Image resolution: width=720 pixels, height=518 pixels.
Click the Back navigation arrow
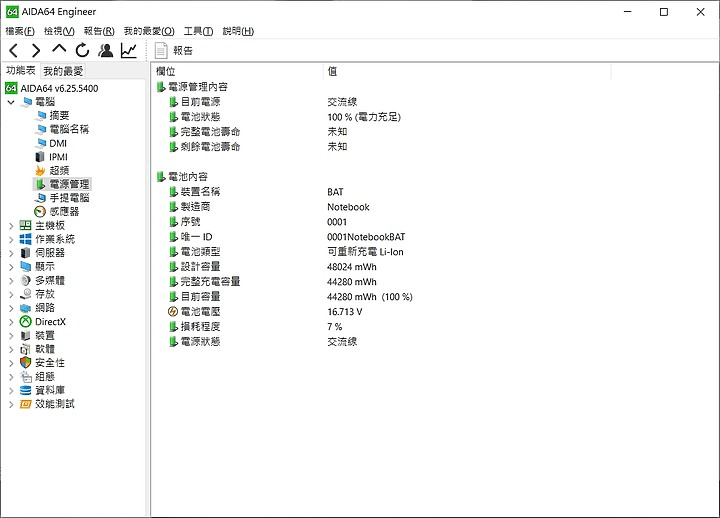[14, 51]
